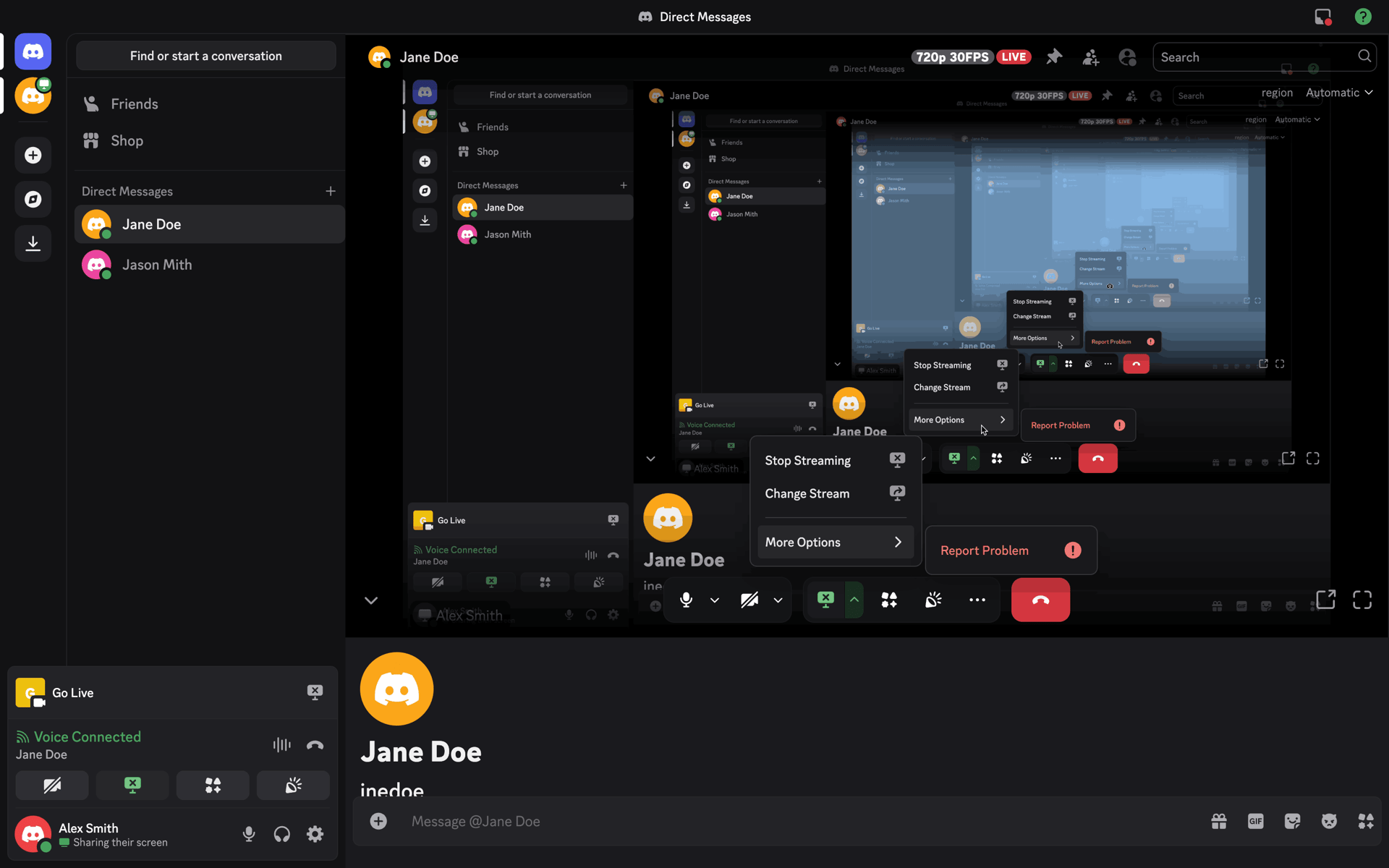Image resolution: width=1389 pixels, height=868 pixels.
Task: Toggle camera in the voice panel
Action: tap(52, 786)
